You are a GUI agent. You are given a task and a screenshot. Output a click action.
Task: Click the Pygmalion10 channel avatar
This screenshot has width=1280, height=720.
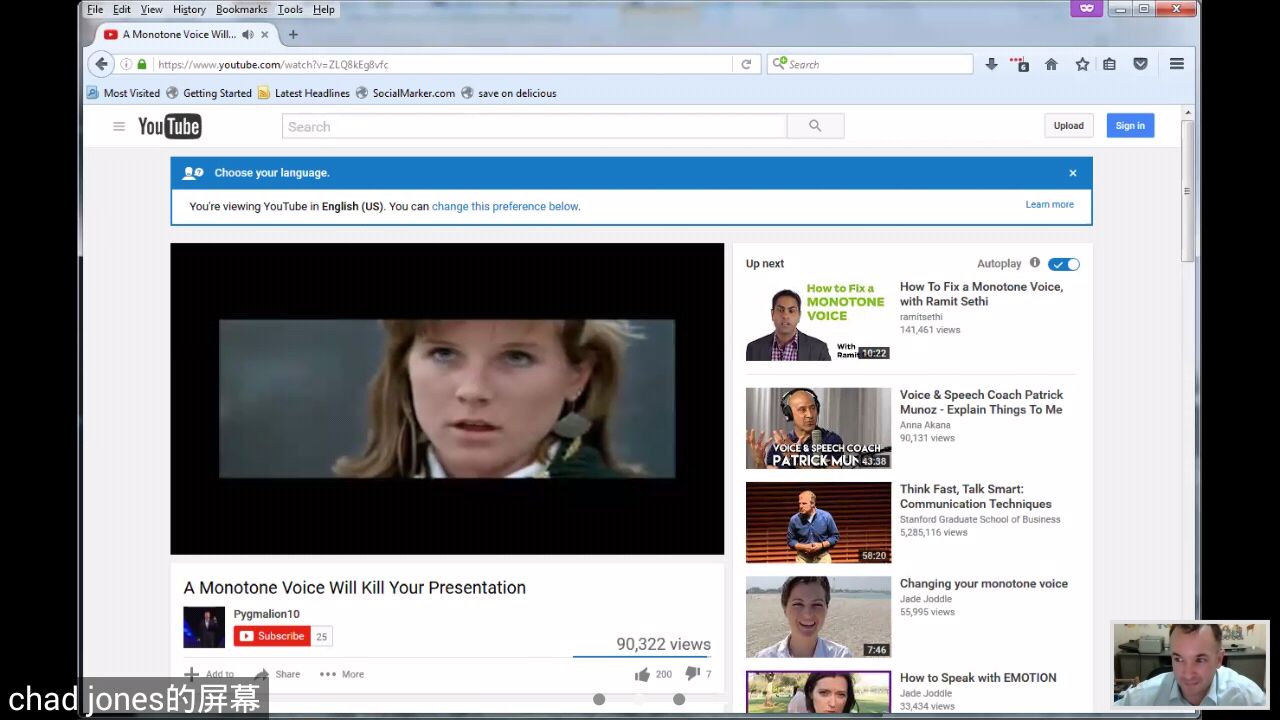point(204,627)
